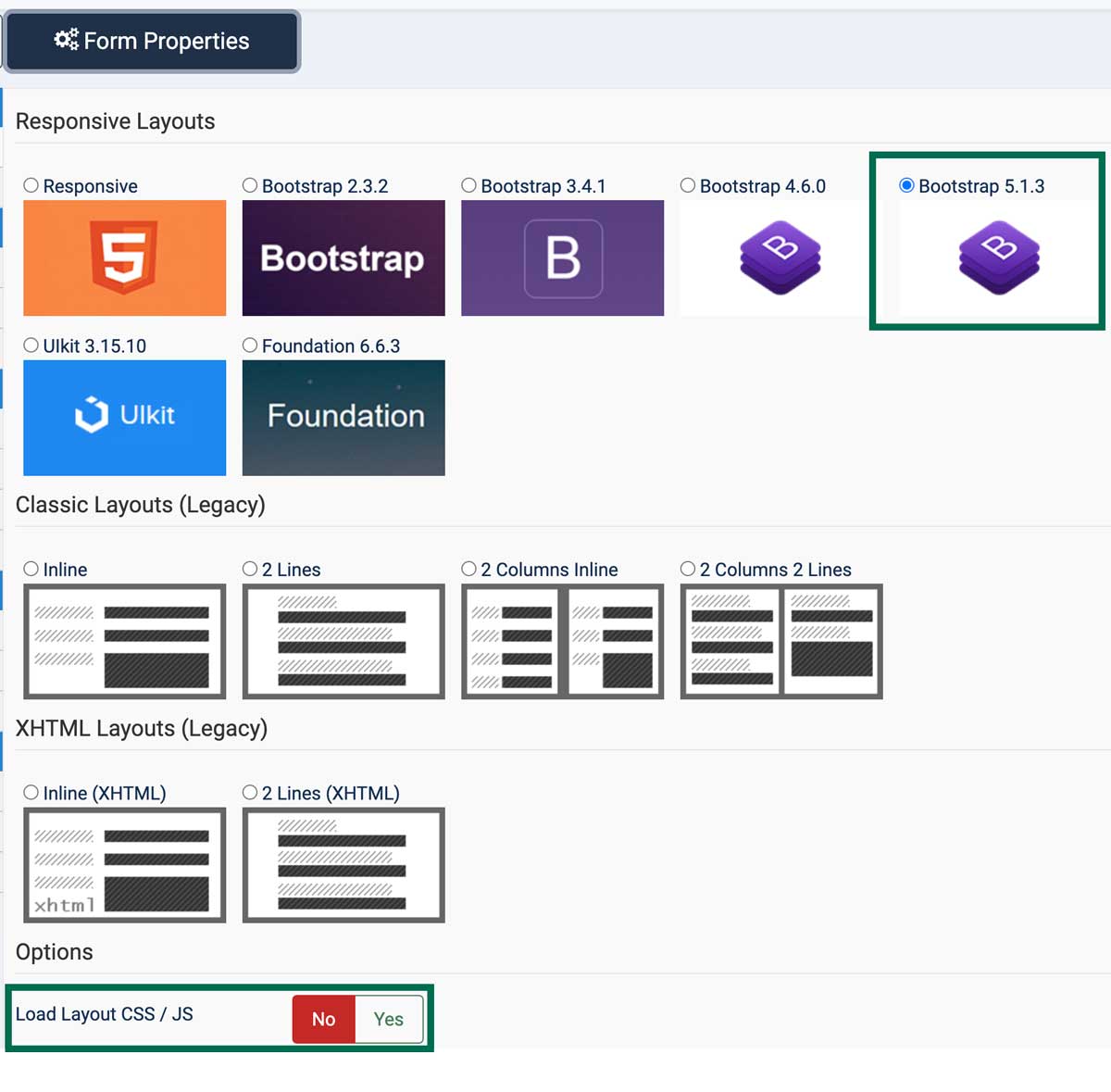Choose the Foundation 6.6.3 radio option
This screenshot has width=1111, height=1092.
250,345
